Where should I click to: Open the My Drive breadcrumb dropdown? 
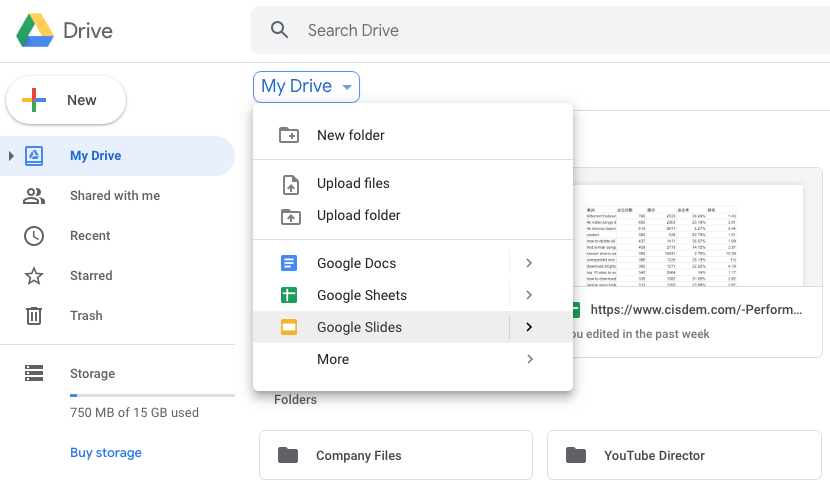coord(306,86)
